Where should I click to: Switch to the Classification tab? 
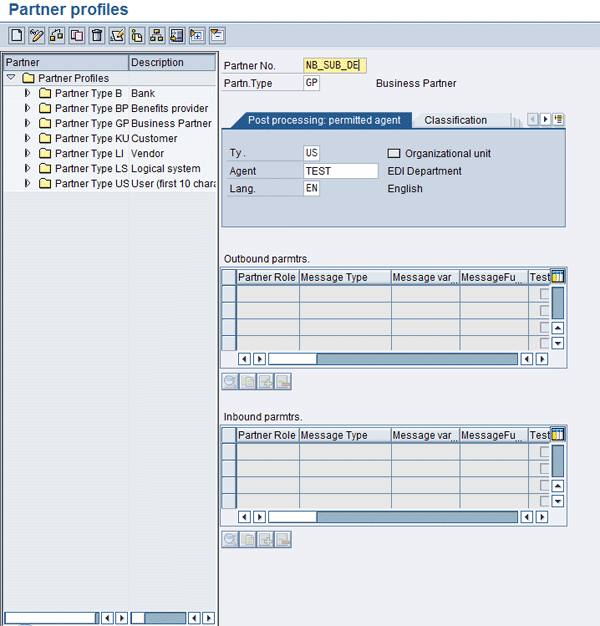point(455,120)
